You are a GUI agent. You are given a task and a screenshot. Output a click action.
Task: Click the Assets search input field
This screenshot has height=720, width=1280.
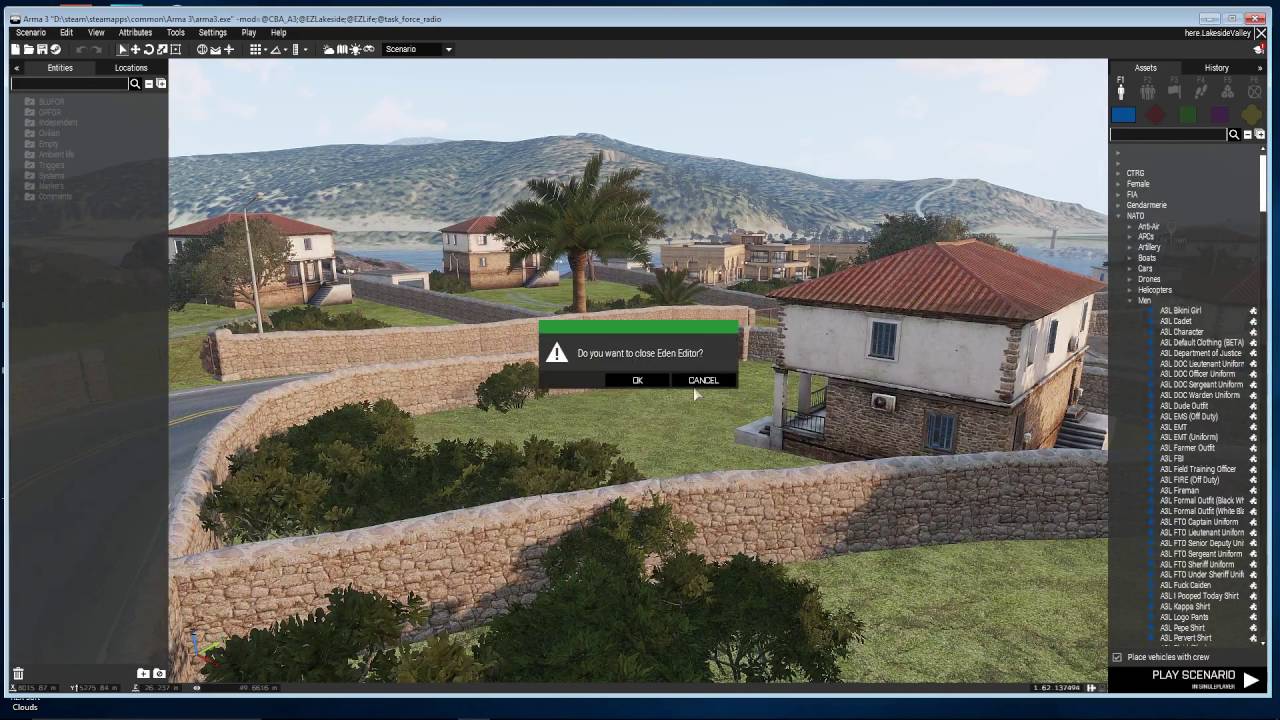pyautogui.click(x=1168, y=134)
